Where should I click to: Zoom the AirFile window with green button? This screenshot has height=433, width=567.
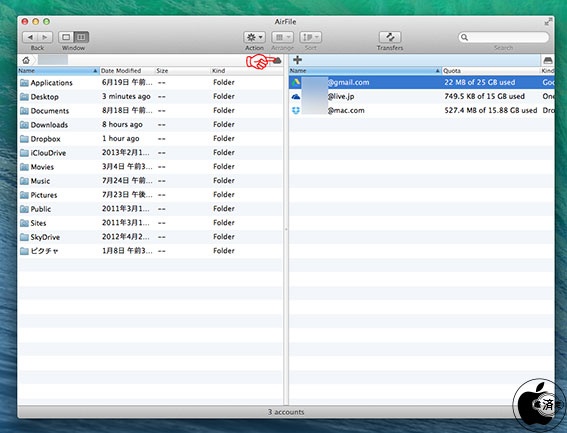point(46,22)
